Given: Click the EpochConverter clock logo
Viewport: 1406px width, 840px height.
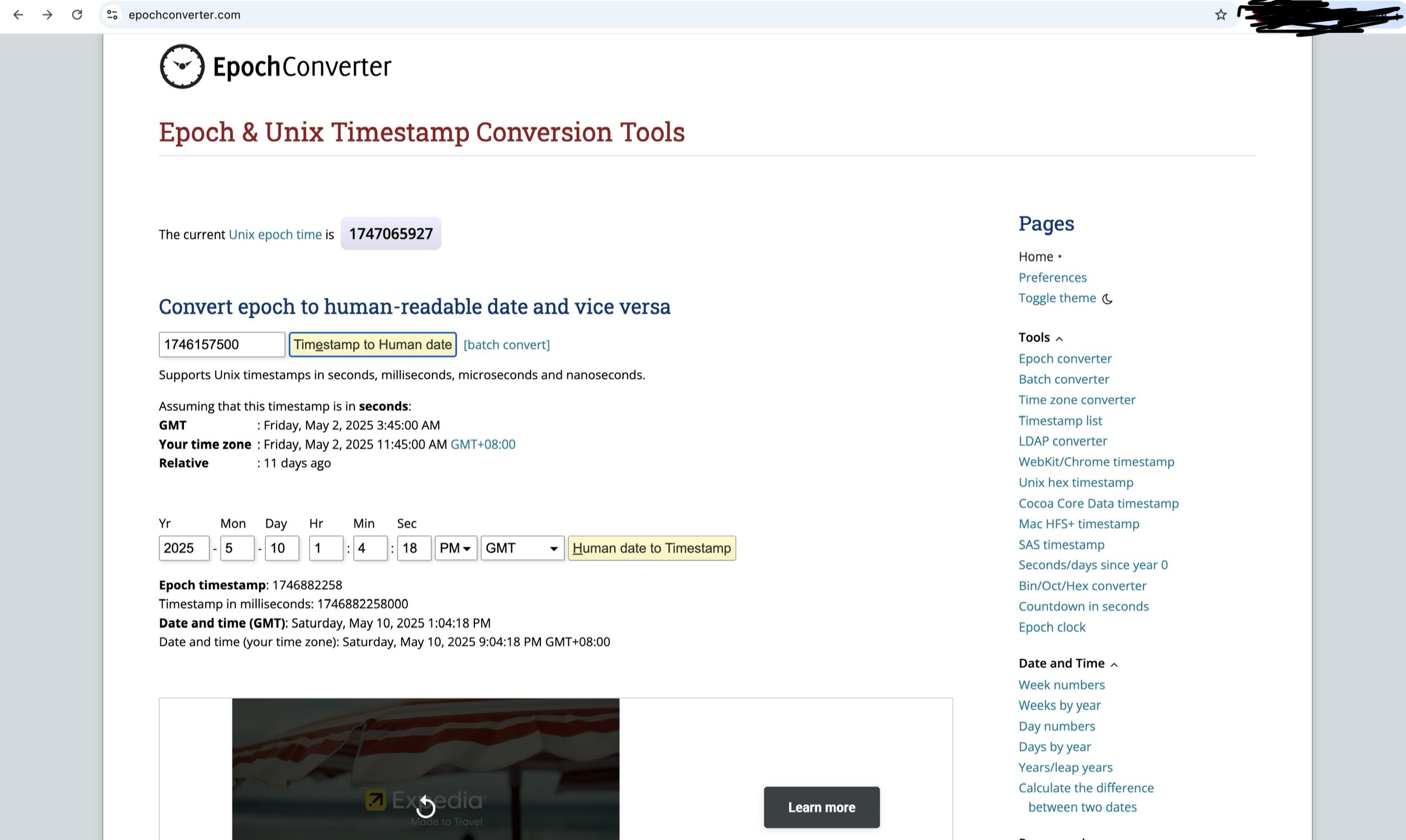Looking at the screenshot, I should (x=182, y=66).
